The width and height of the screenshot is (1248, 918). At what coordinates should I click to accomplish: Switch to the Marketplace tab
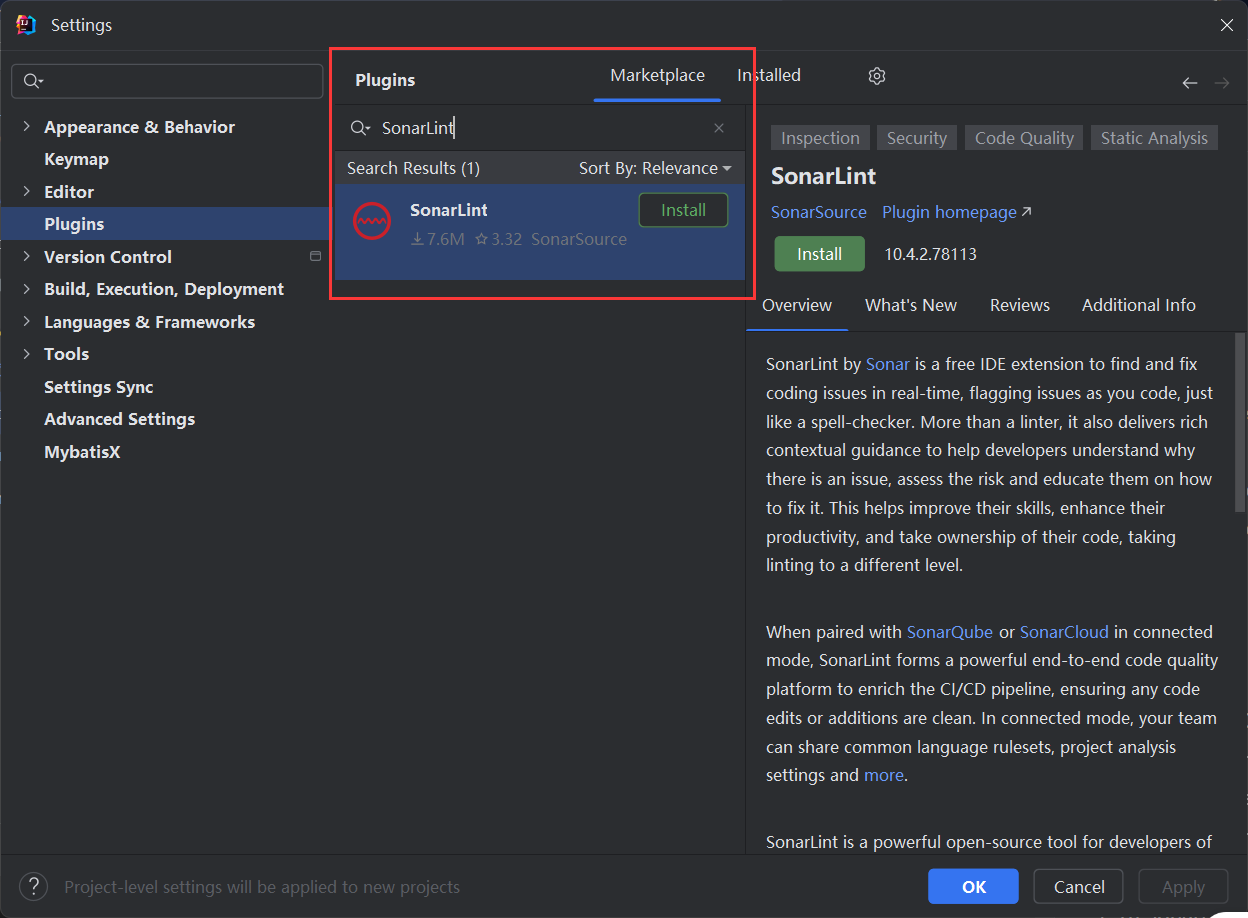tap(657, 76)
